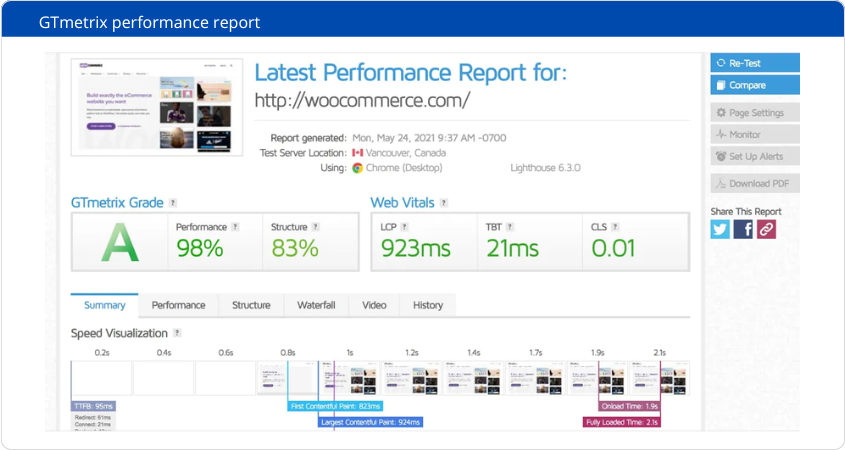Click the 923ms LCP value
Screen dimensions: 845x450
click(x=415, y=248)
